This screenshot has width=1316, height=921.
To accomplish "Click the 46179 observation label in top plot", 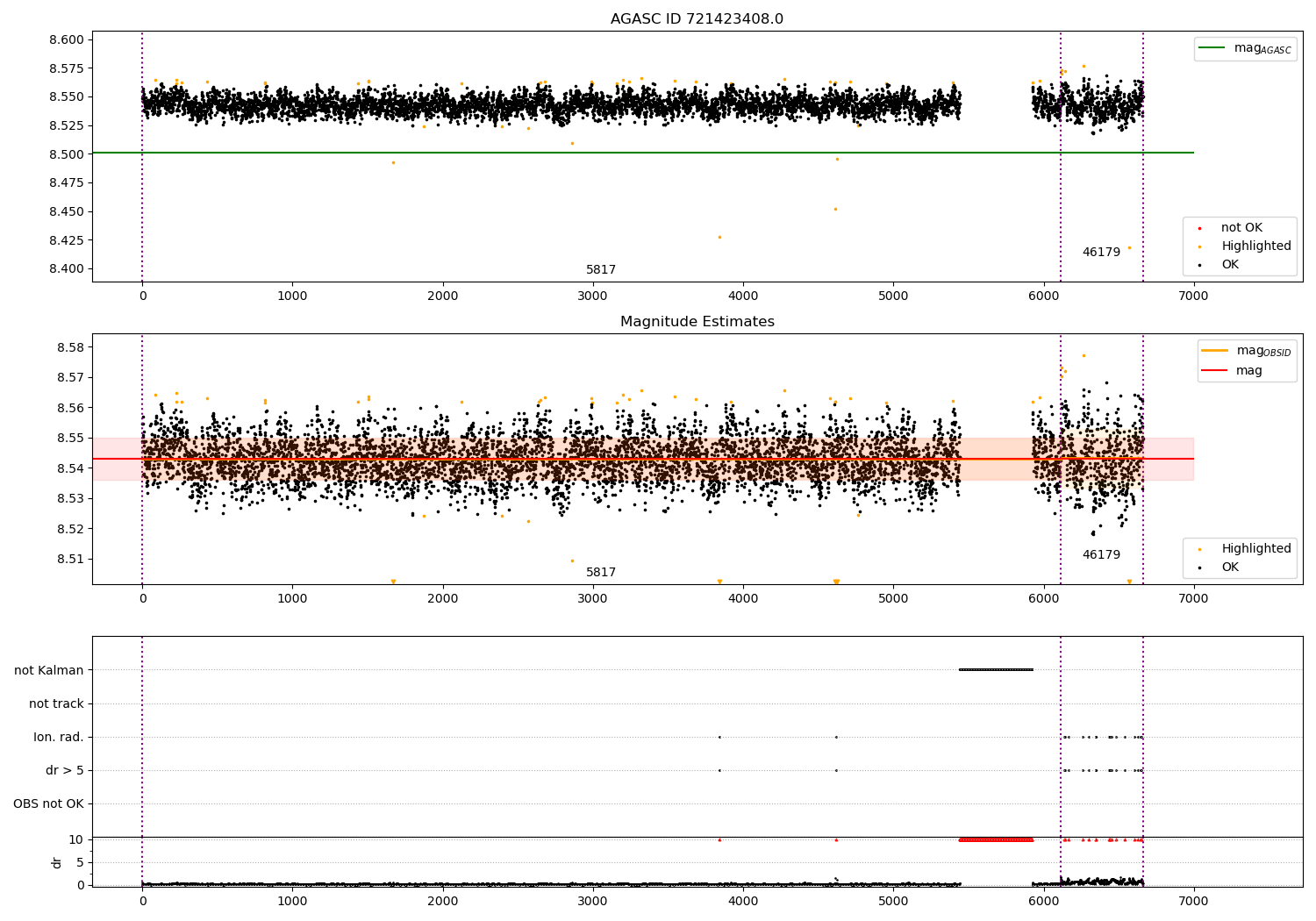I will click(1101, 253).
